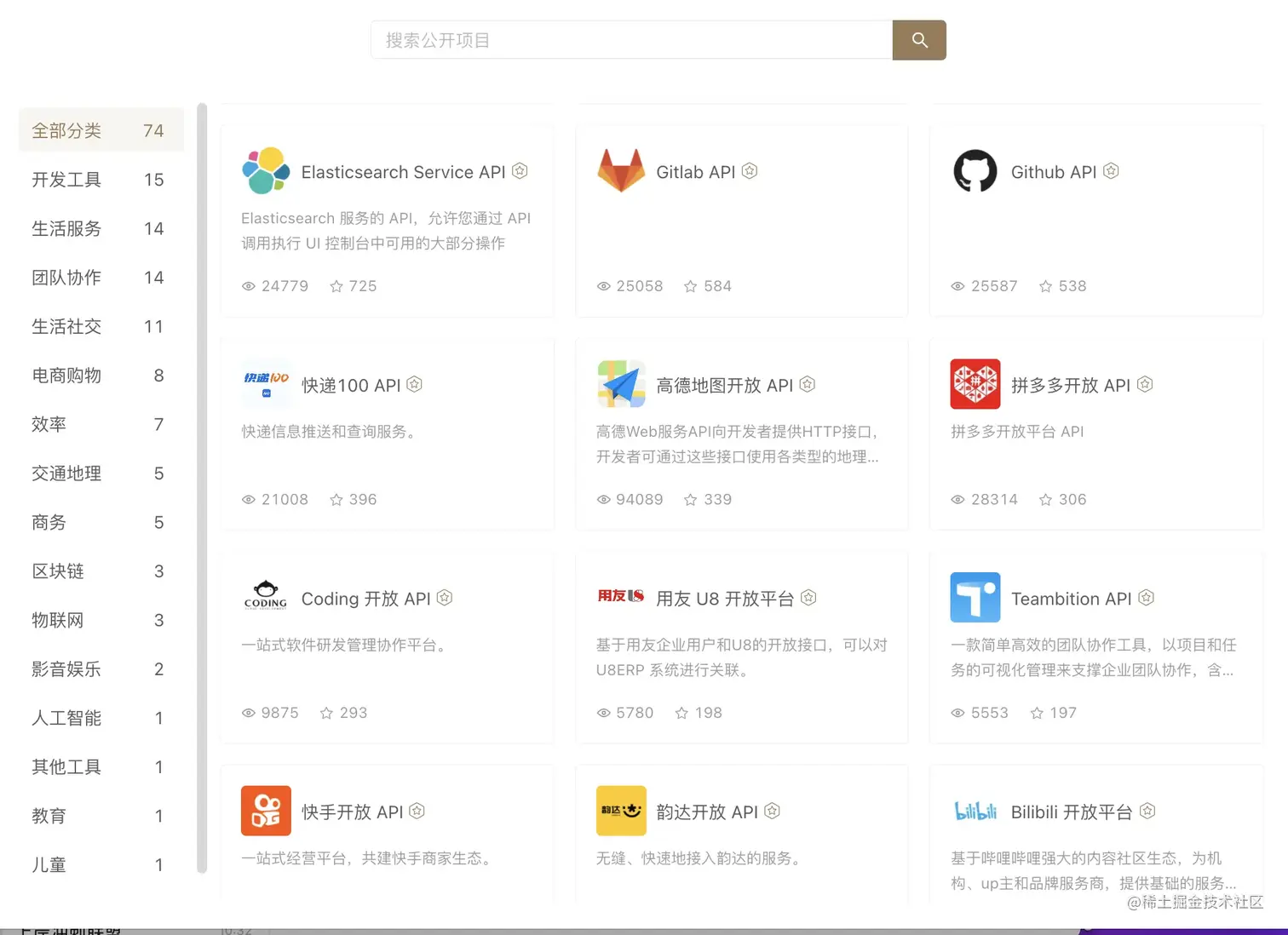Open the 韵达开放 API title
Screen dimensions: 1288x935
click(x=707, y=812)
